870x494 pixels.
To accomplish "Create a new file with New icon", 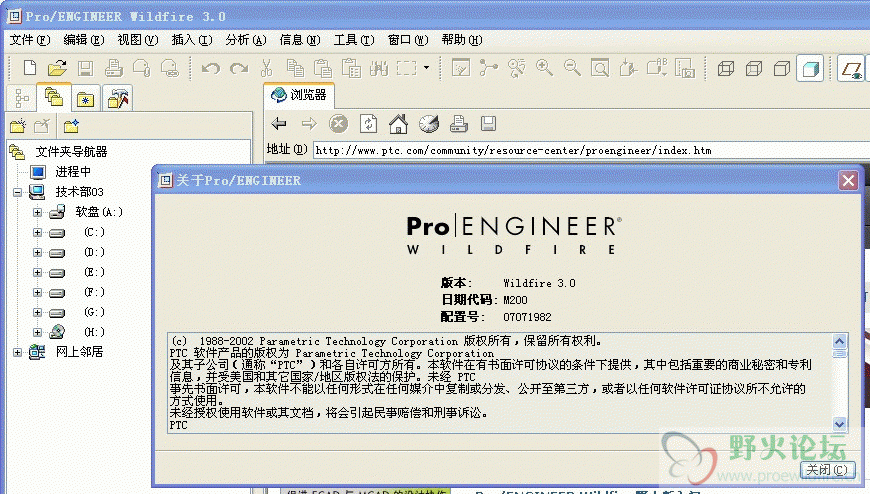I will [30, 68].
